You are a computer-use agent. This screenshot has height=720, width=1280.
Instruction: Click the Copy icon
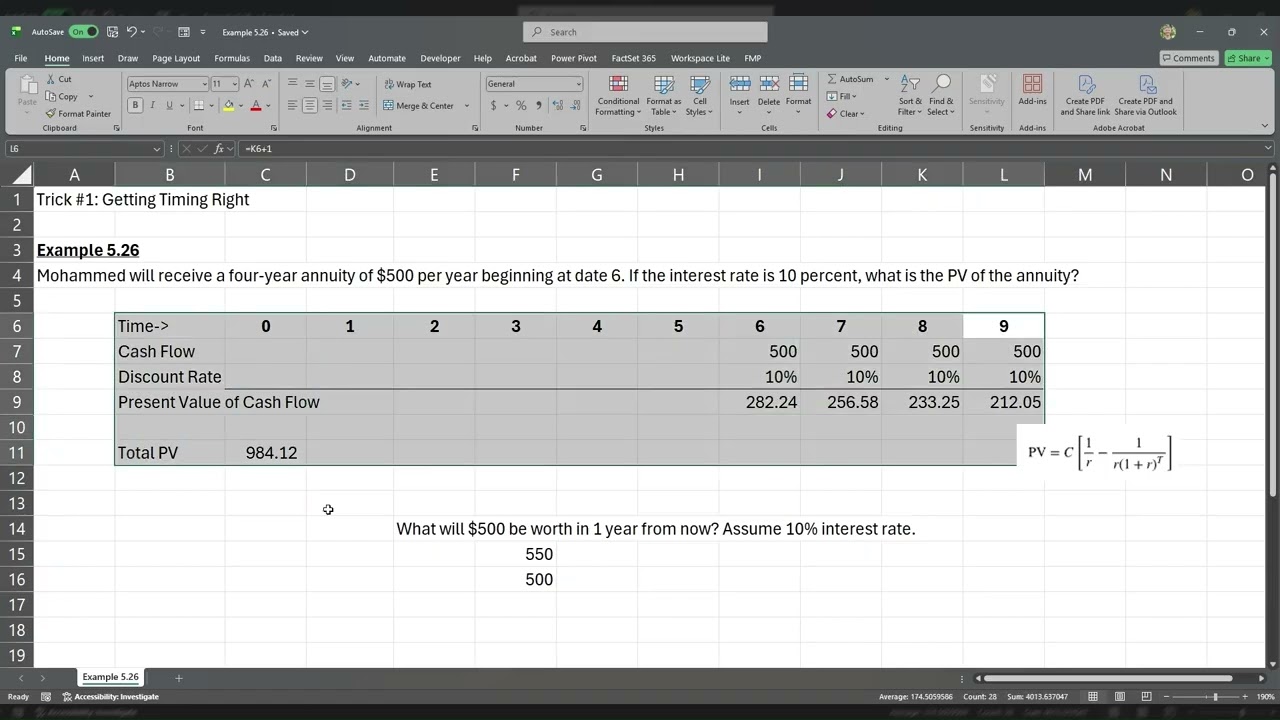(50, 96)
